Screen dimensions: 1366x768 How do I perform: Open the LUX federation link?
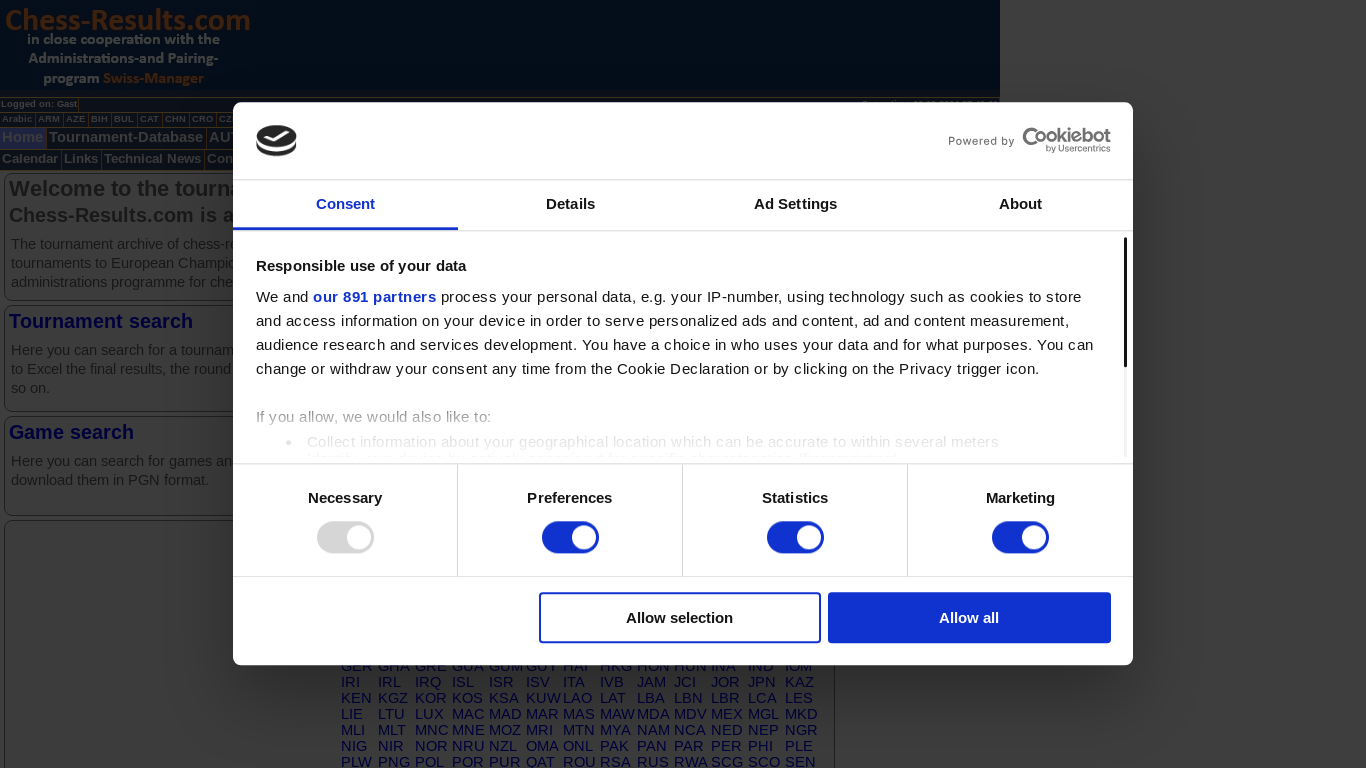429,714
